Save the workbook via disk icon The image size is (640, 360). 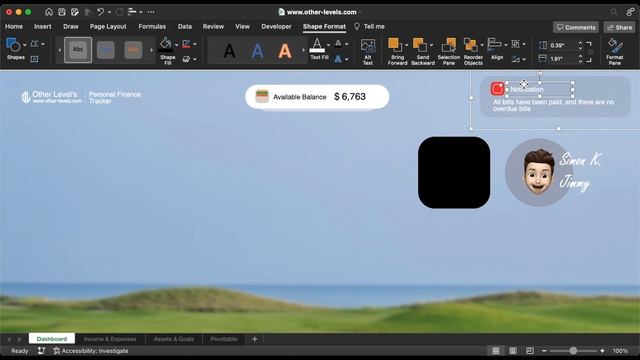pos(62,12)
